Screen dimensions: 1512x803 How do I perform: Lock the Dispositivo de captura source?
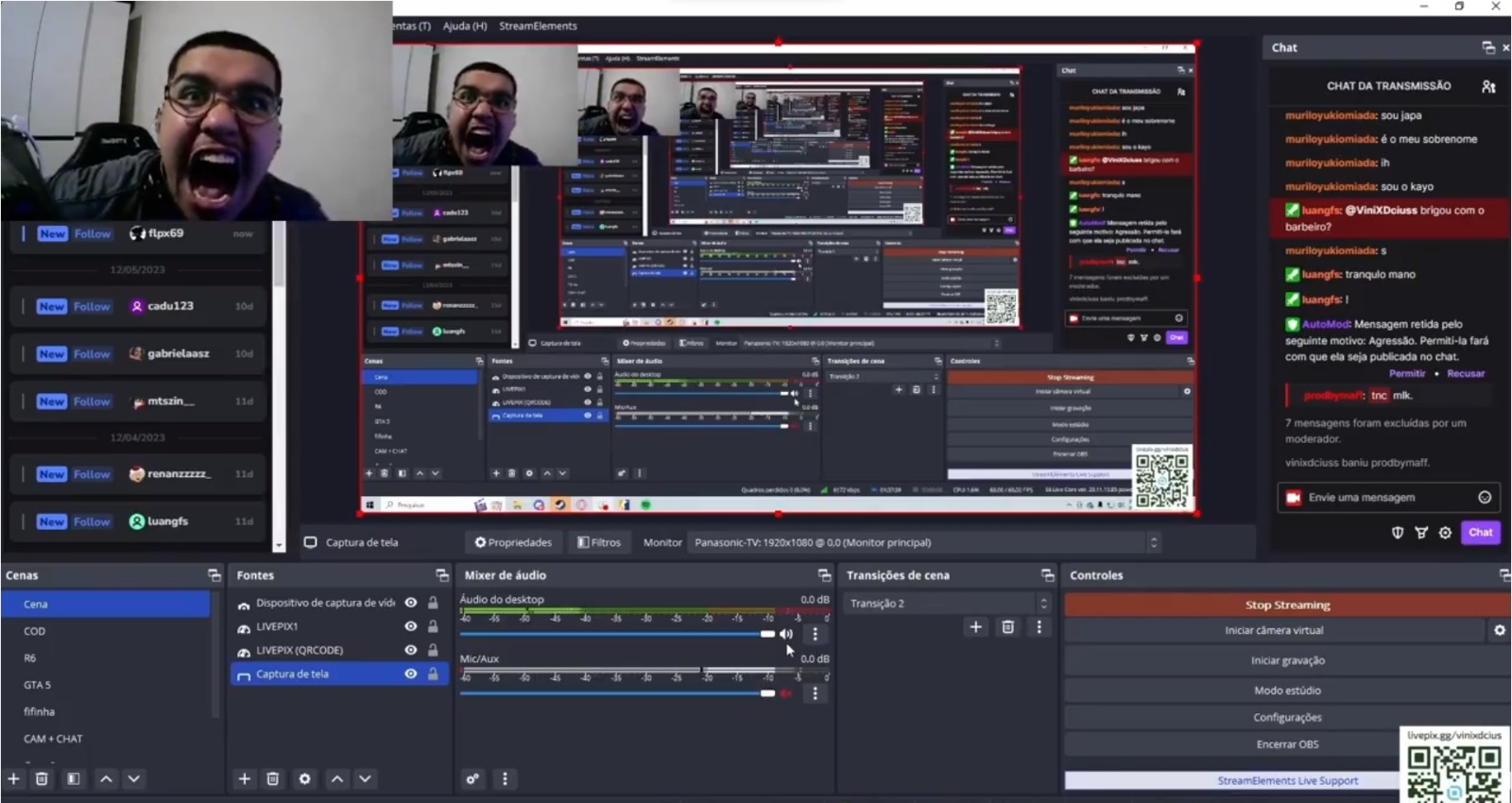coord(433,603)
